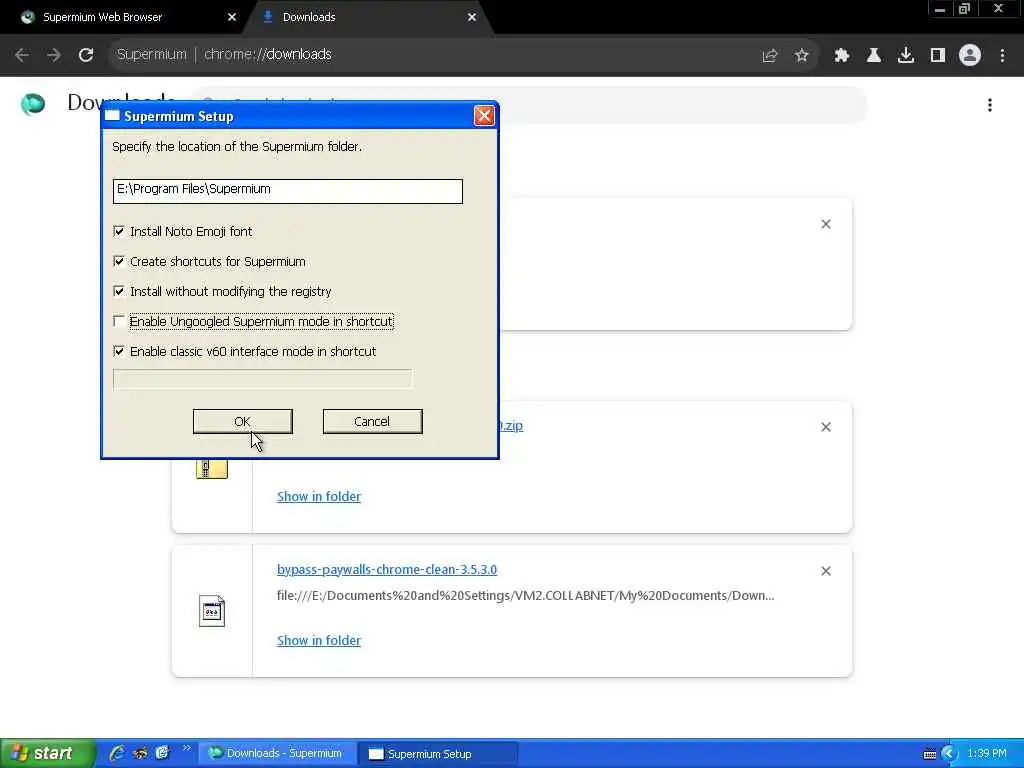The image size is (1024, 768).
Task: Click the language bar keyboard icon in tray
Action: click(x=929, y=754)
